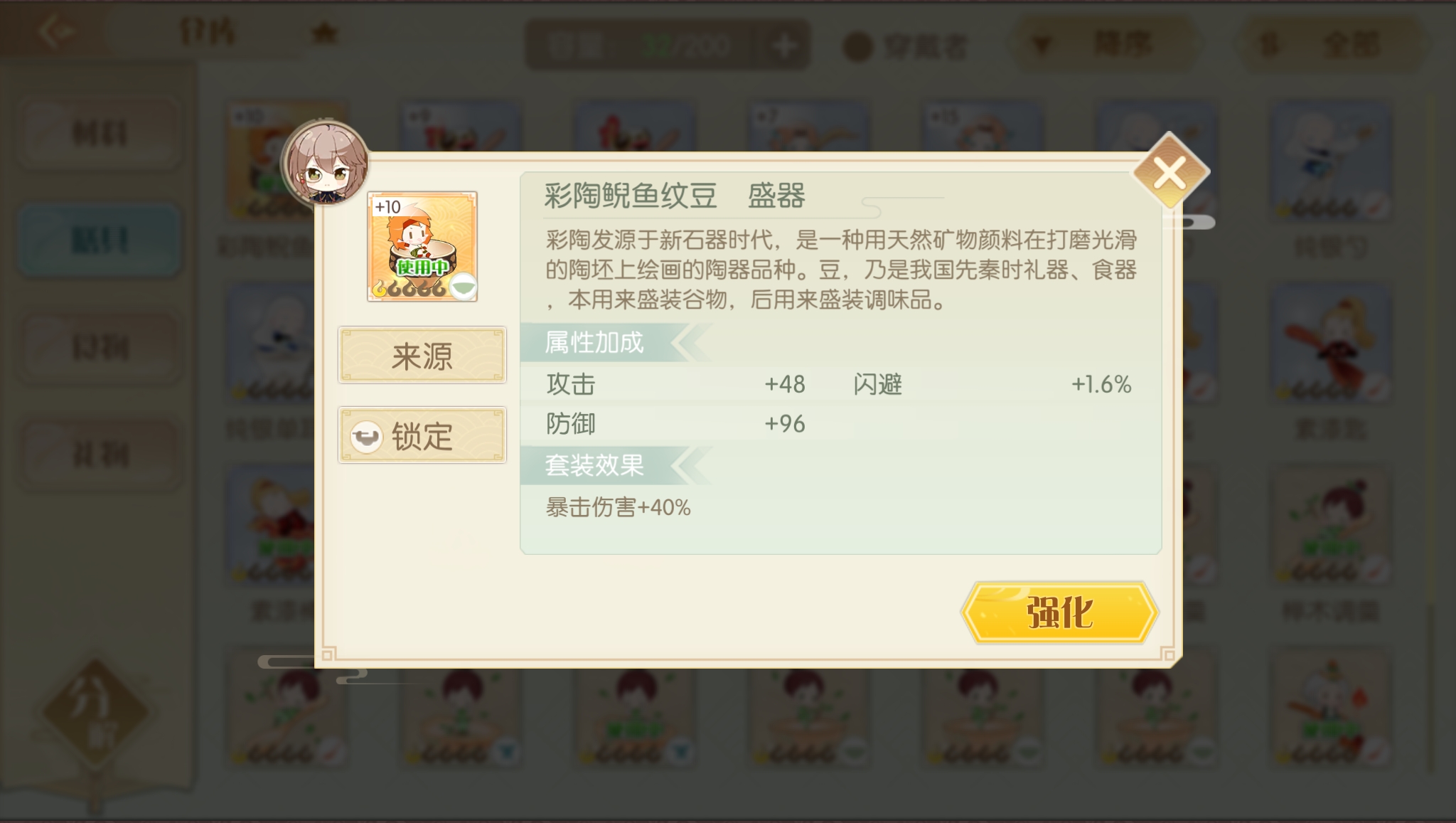Switch to the 材料 materials tab
This screenshot has height=823, width=1456.
click(x=100, y=134)
